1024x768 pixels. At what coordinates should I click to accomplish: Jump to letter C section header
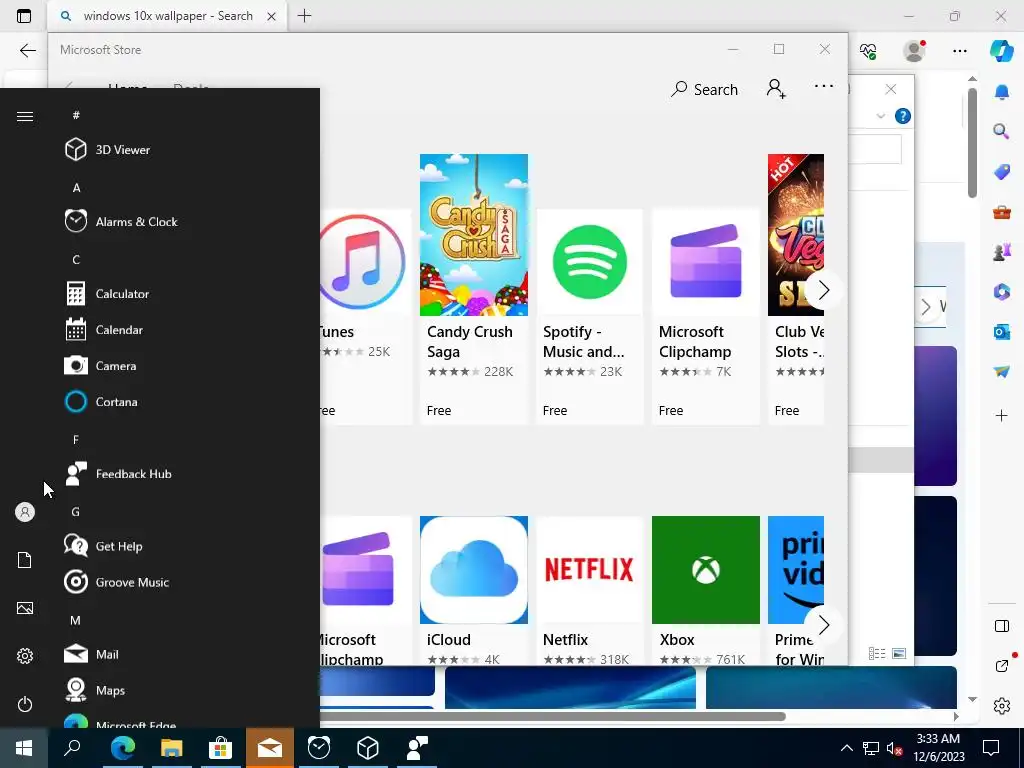point(76,260)
